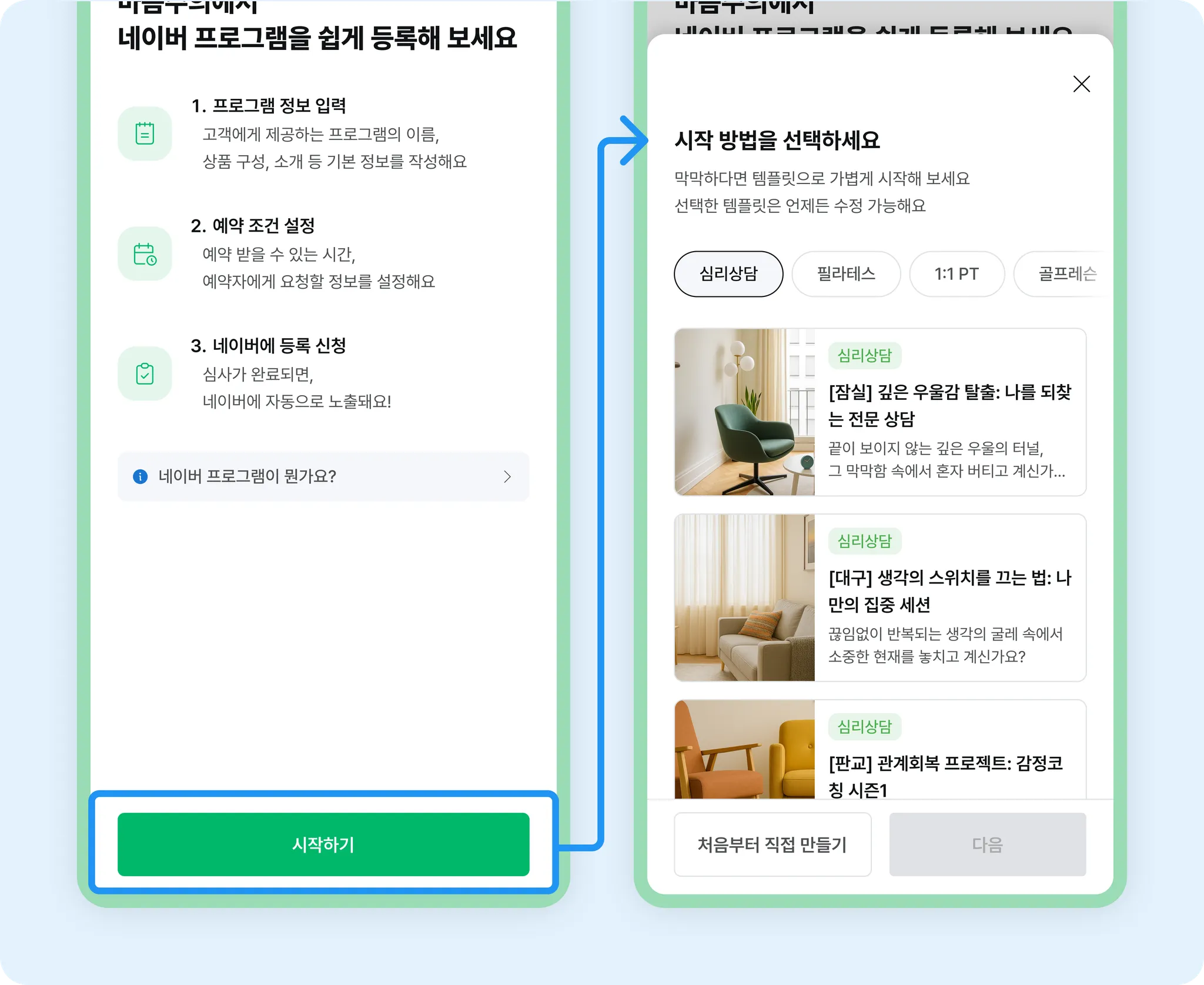1204x985 pixels.
Task: Click the blue info icon beside 네이버 프로그램이 뭔가요
Action: pyautogui.click(x=140, y=476)
